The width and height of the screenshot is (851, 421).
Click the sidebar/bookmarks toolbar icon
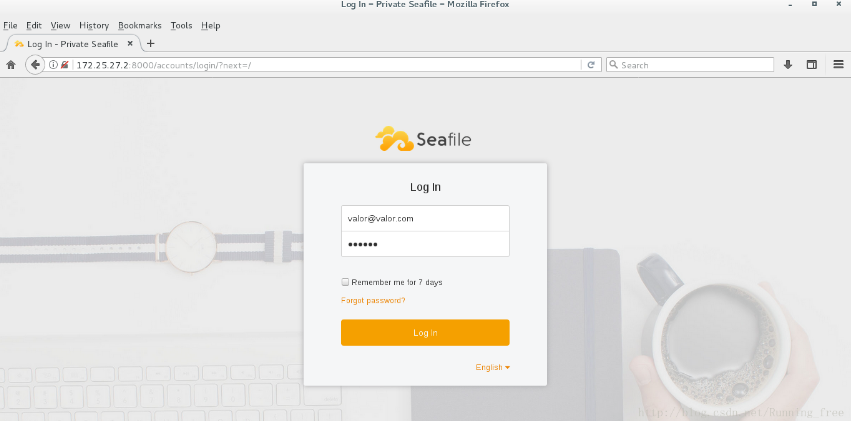tap(812, 65)
